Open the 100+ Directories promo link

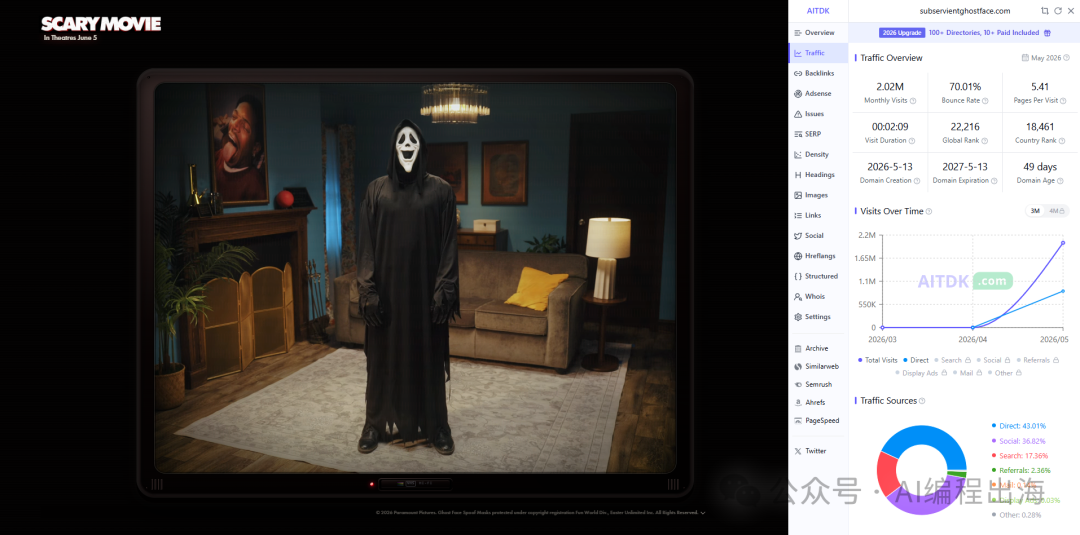(x=984, y=32)
